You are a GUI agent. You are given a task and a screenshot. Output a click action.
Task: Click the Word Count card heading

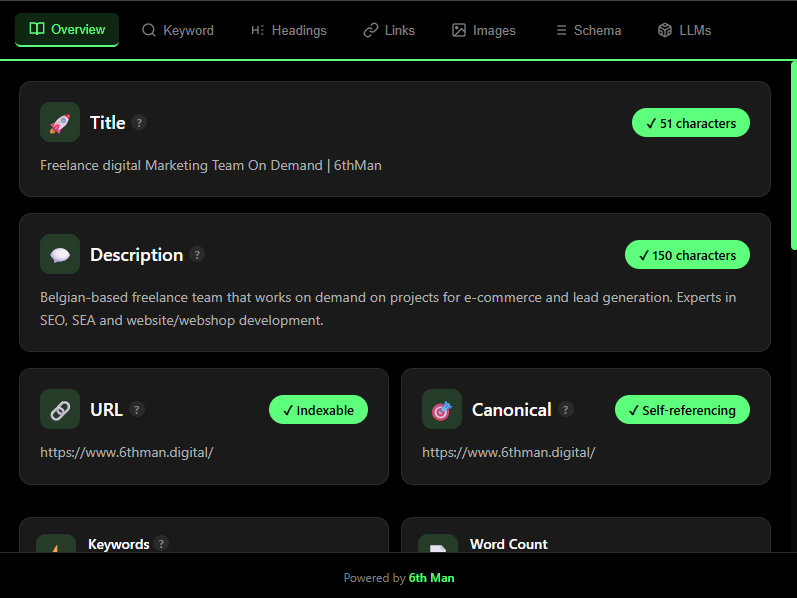coord(509,544)
